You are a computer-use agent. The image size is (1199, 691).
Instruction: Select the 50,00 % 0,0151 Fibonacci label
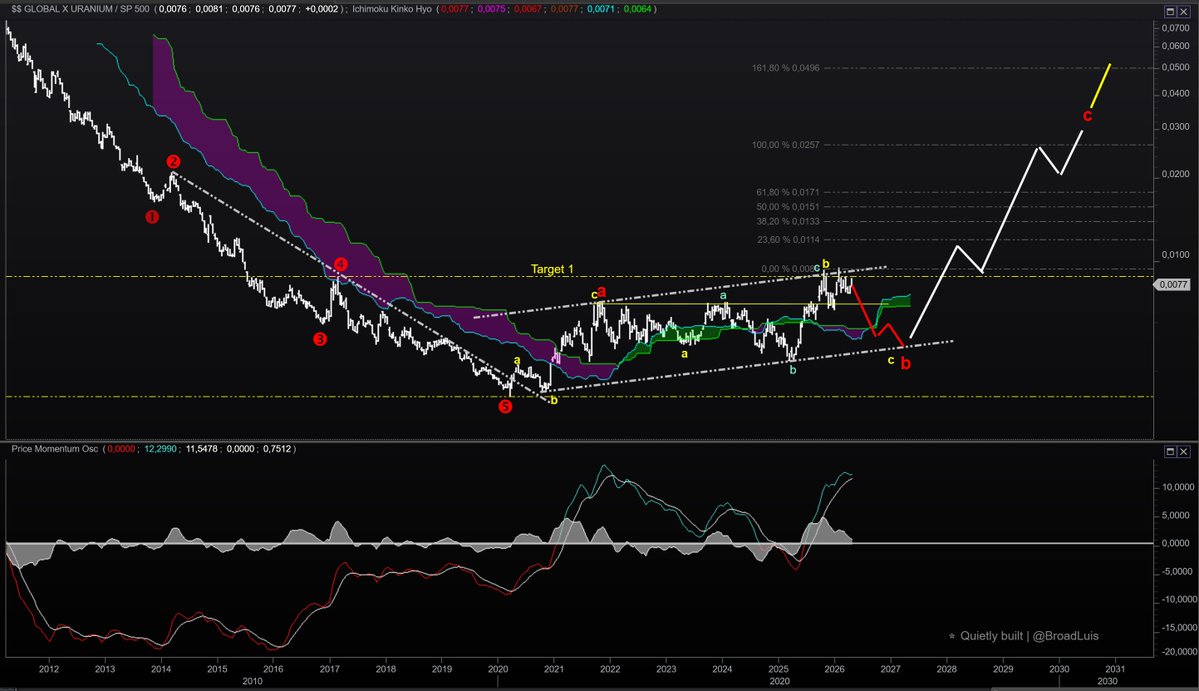[788, 207]
